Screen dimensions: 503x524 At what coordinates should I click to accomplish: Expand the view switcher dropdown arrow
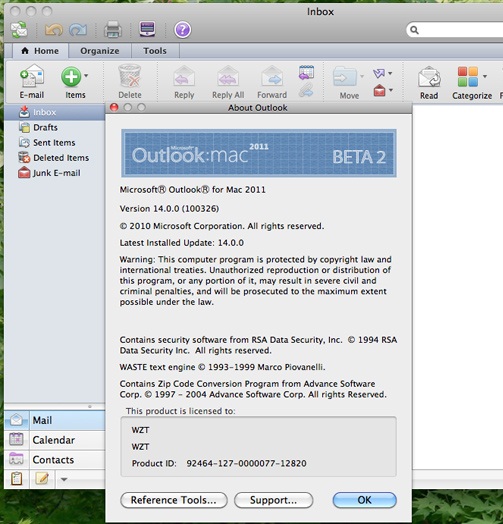(64, 480)
